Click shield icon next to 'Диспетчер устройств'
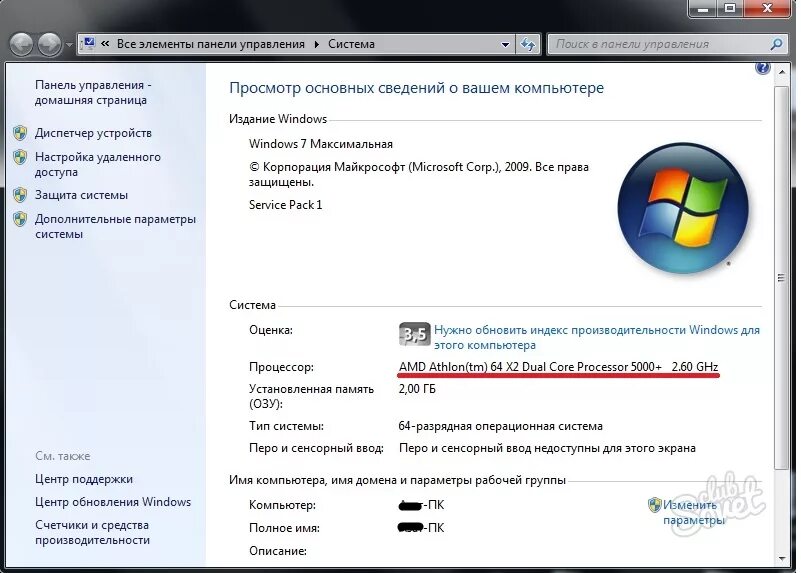The width and height of the screenshot is (801, 573). point(20,133)
